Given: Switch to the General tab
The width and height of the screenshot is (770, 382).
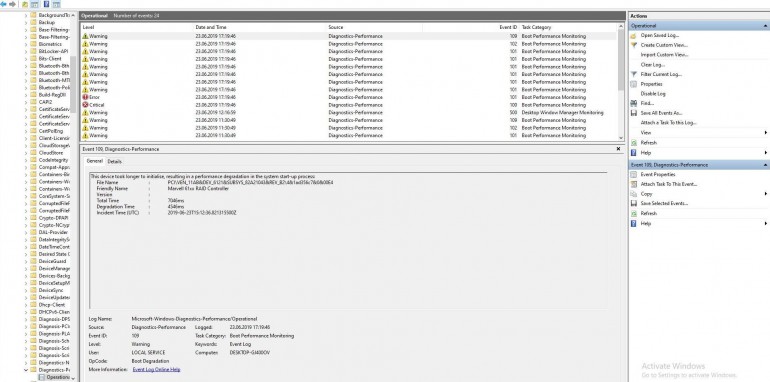Looking at the screenshot, I should (x=95, y=161).
